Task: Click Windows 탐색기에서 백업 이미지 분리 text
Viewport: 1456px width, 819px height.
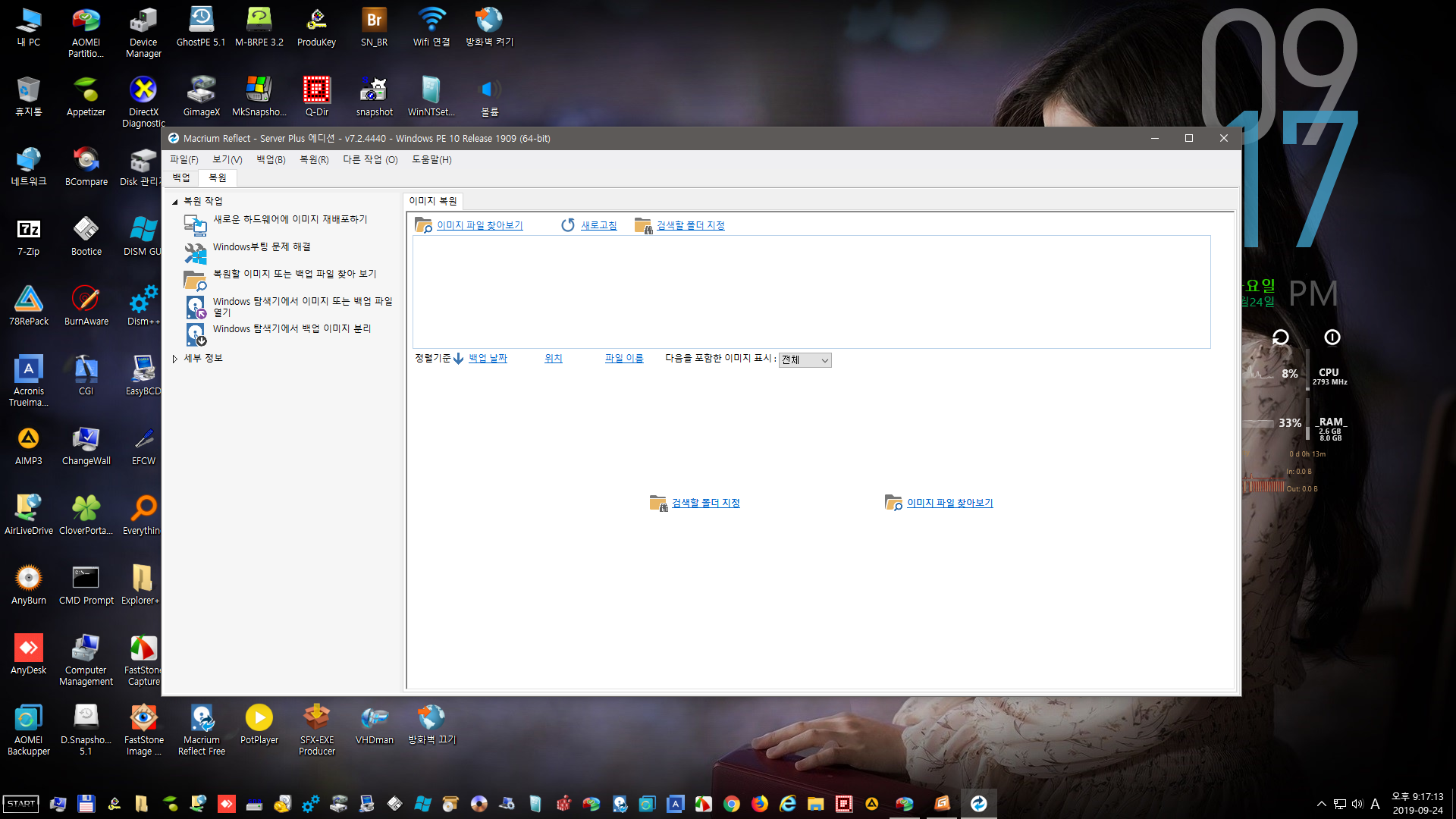Action: tap(292, 329)
